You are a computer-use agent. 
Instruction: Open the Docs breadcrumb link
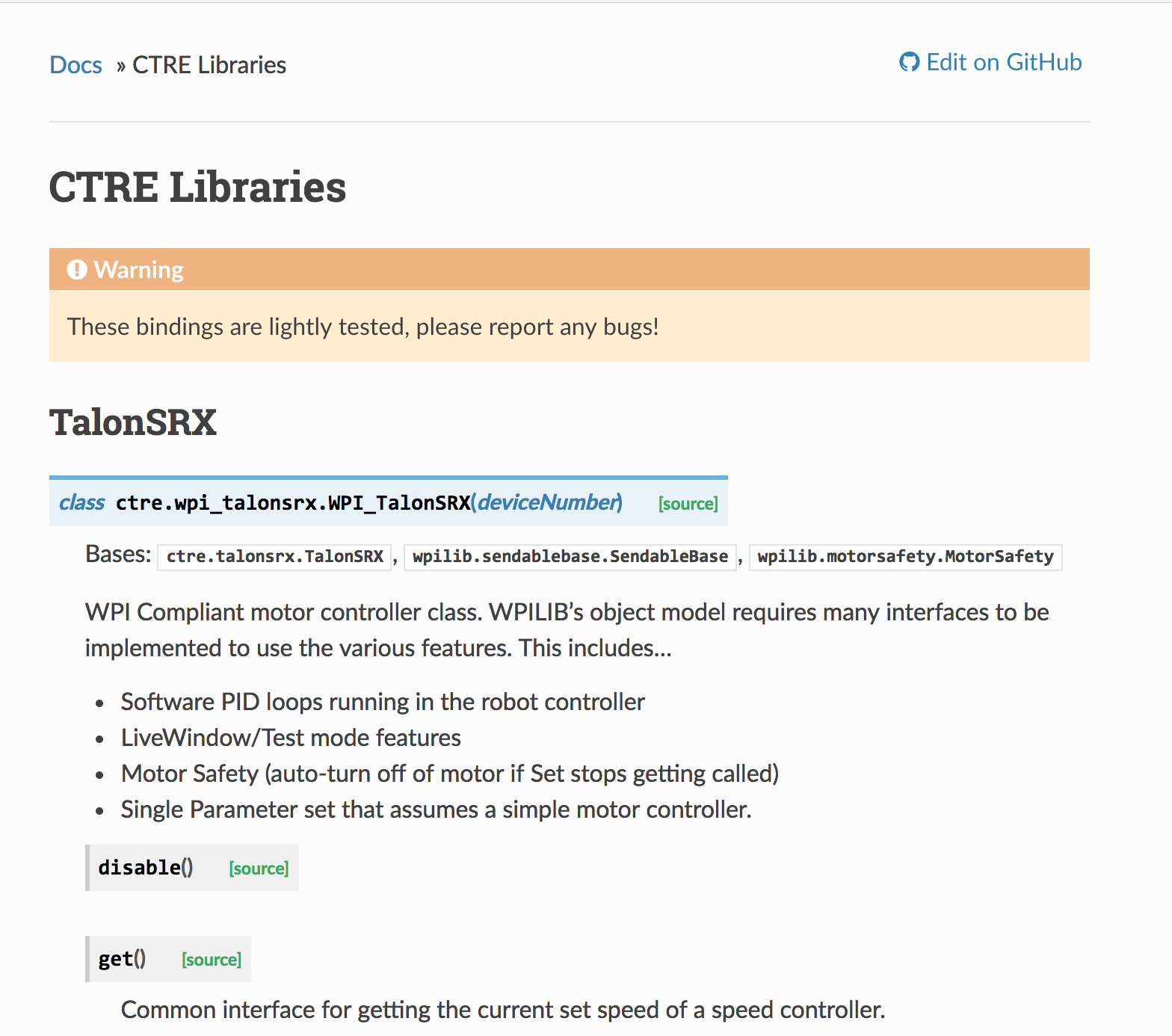point(75,65)
